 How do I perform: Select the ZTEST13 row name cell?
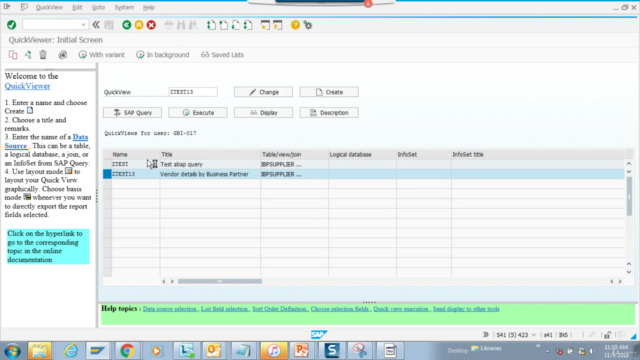(135, 174)
